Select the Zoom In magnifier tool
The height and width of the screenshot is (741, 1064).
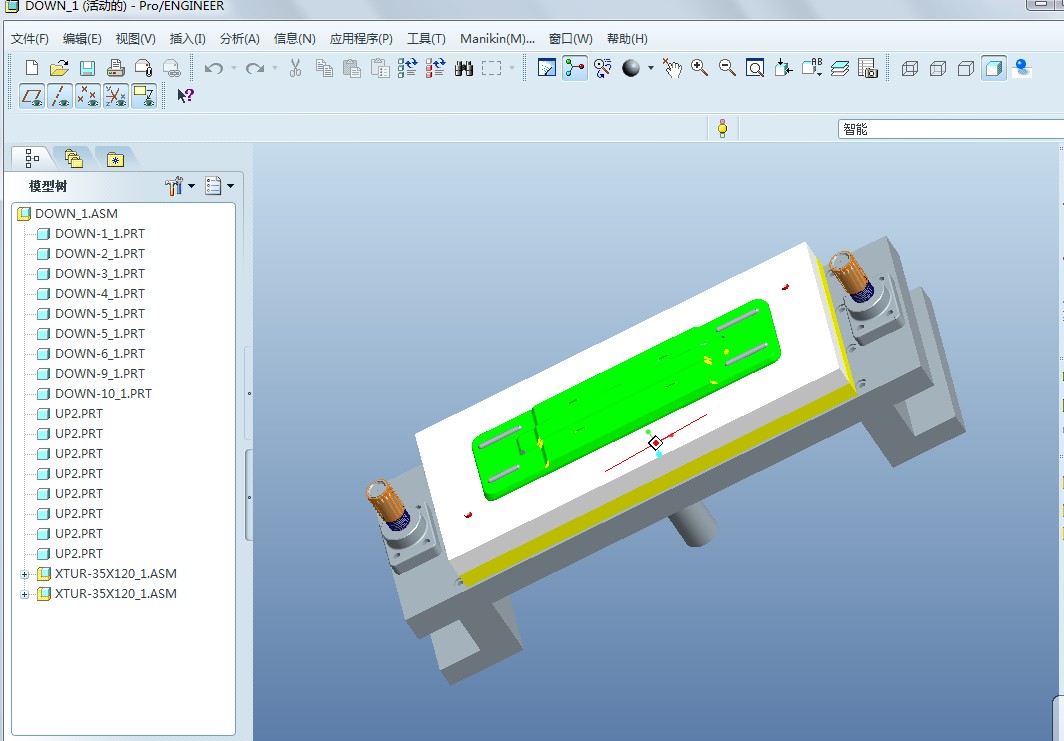point(700,68)
